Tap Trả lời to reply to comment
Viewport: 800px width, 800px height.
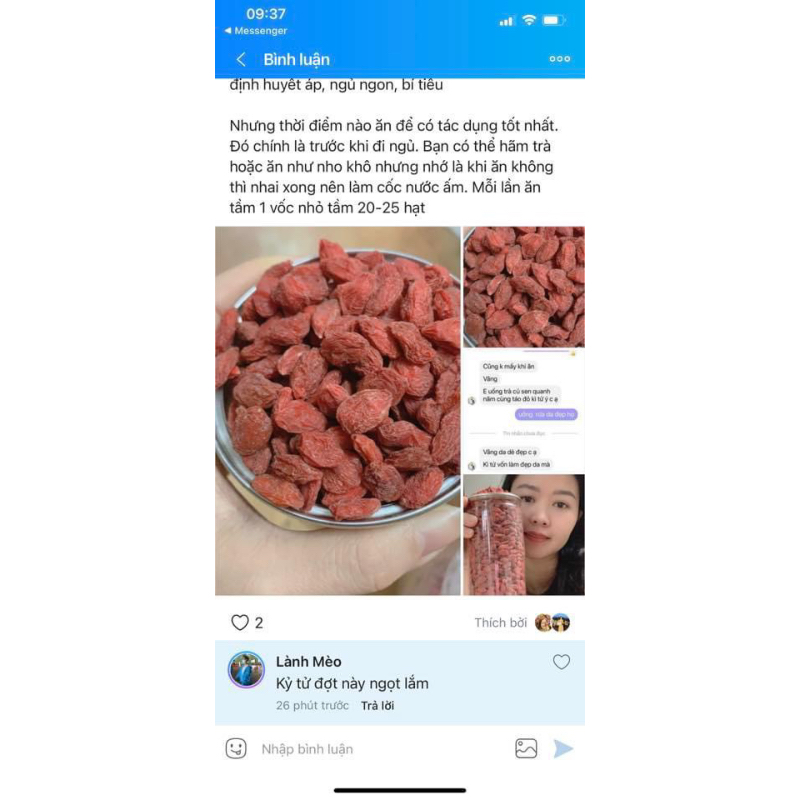pos(378,706)
